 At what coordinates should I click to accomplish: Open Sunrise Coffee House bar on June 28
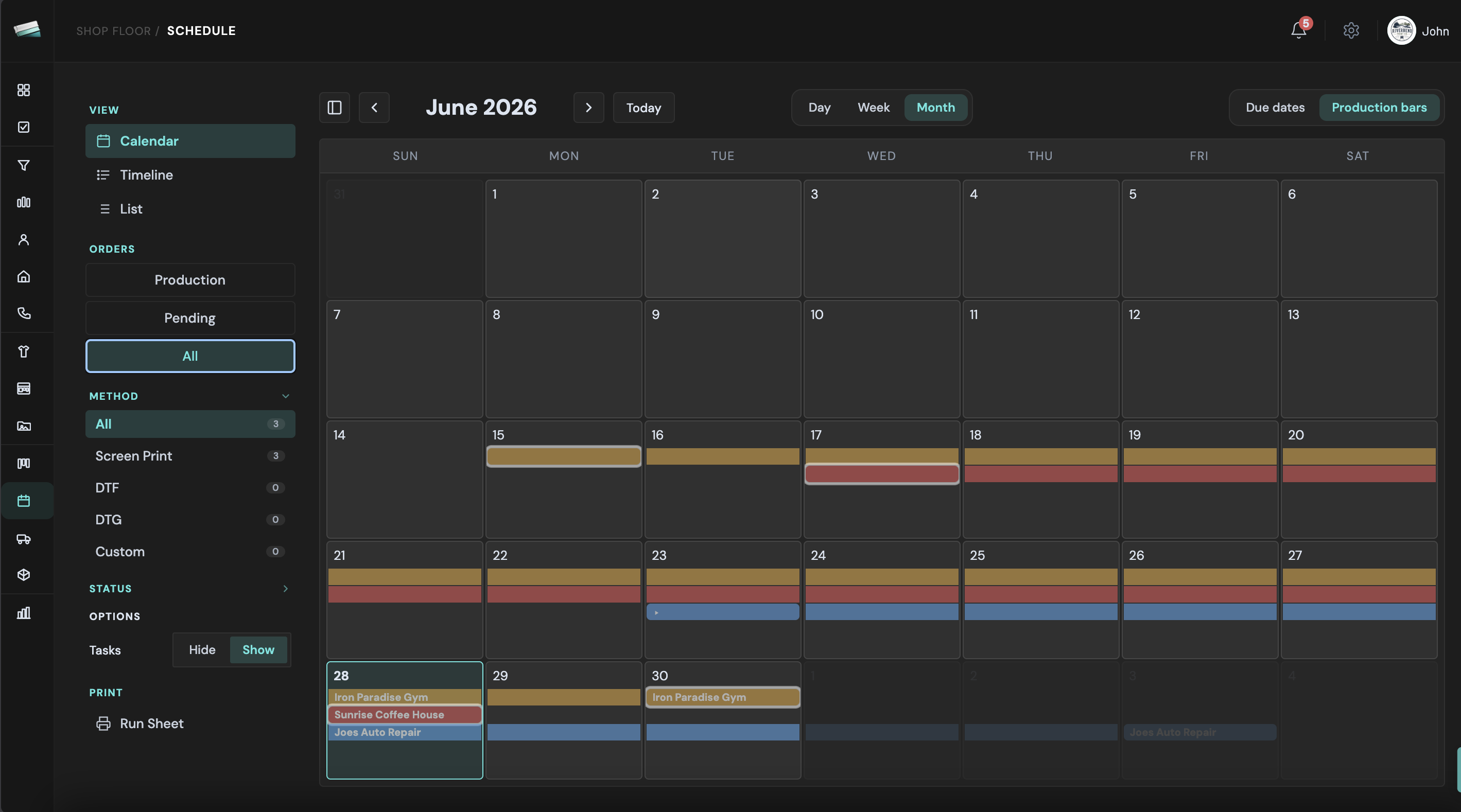coord(405,714)
